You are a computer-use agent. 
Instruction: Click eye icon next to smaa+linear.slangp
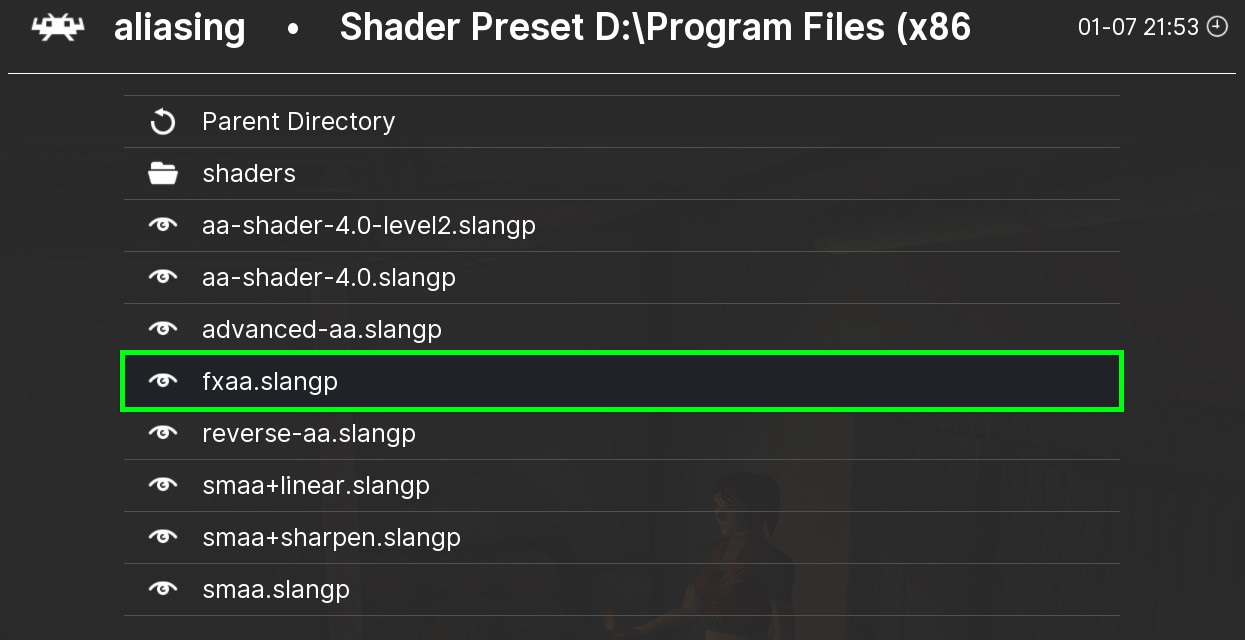(x=162, y=486)
